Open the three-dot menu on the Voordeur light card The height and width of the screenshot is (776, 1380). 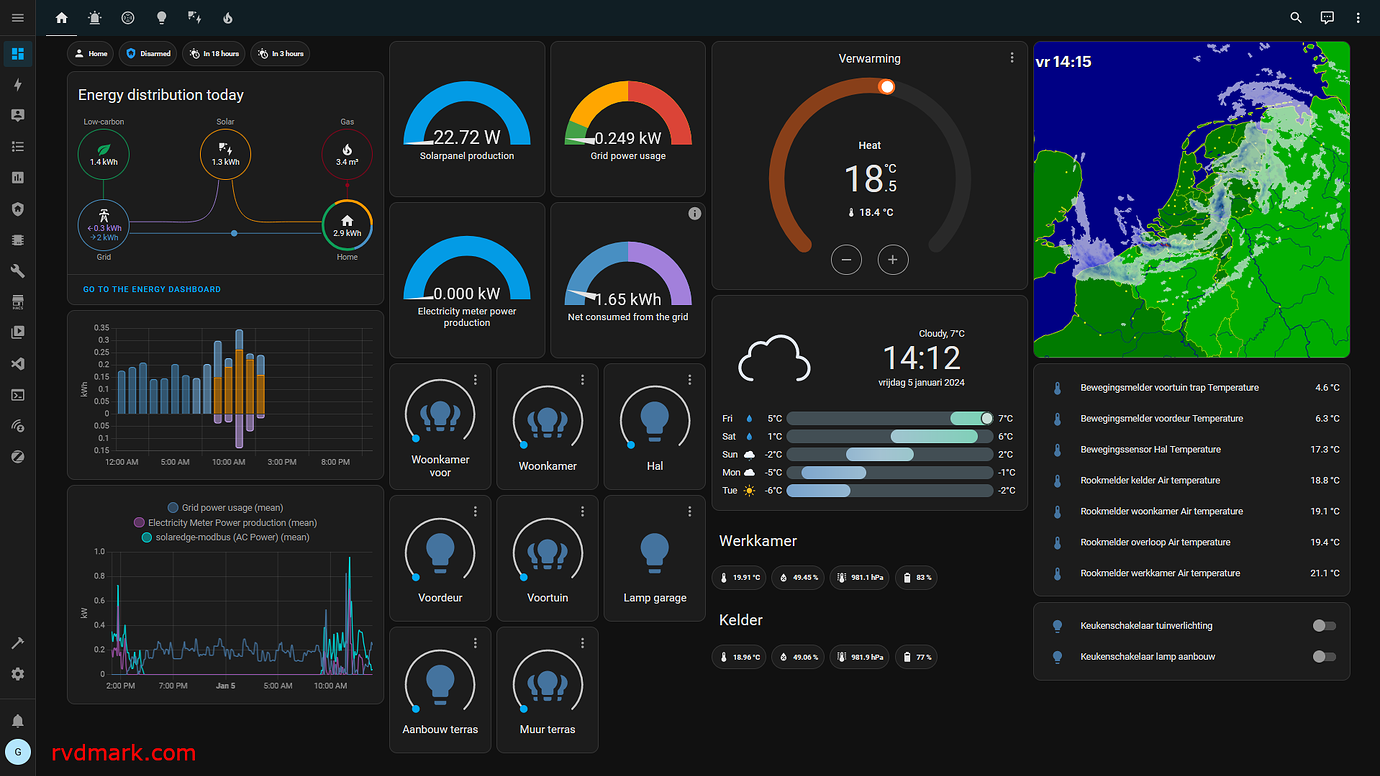475,510
